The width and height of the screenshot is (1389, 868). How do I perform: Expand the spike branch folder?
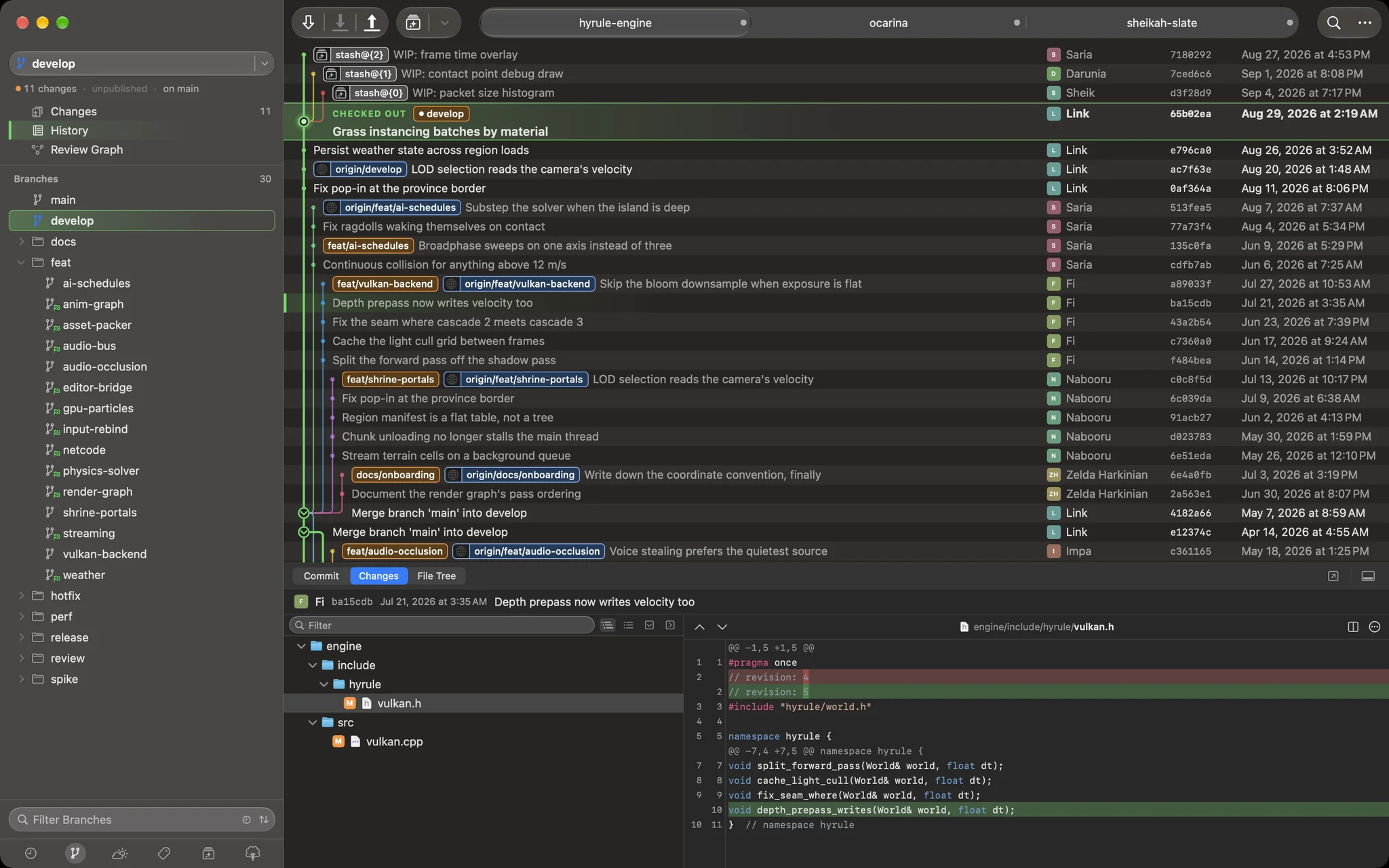tap(21, 679)
